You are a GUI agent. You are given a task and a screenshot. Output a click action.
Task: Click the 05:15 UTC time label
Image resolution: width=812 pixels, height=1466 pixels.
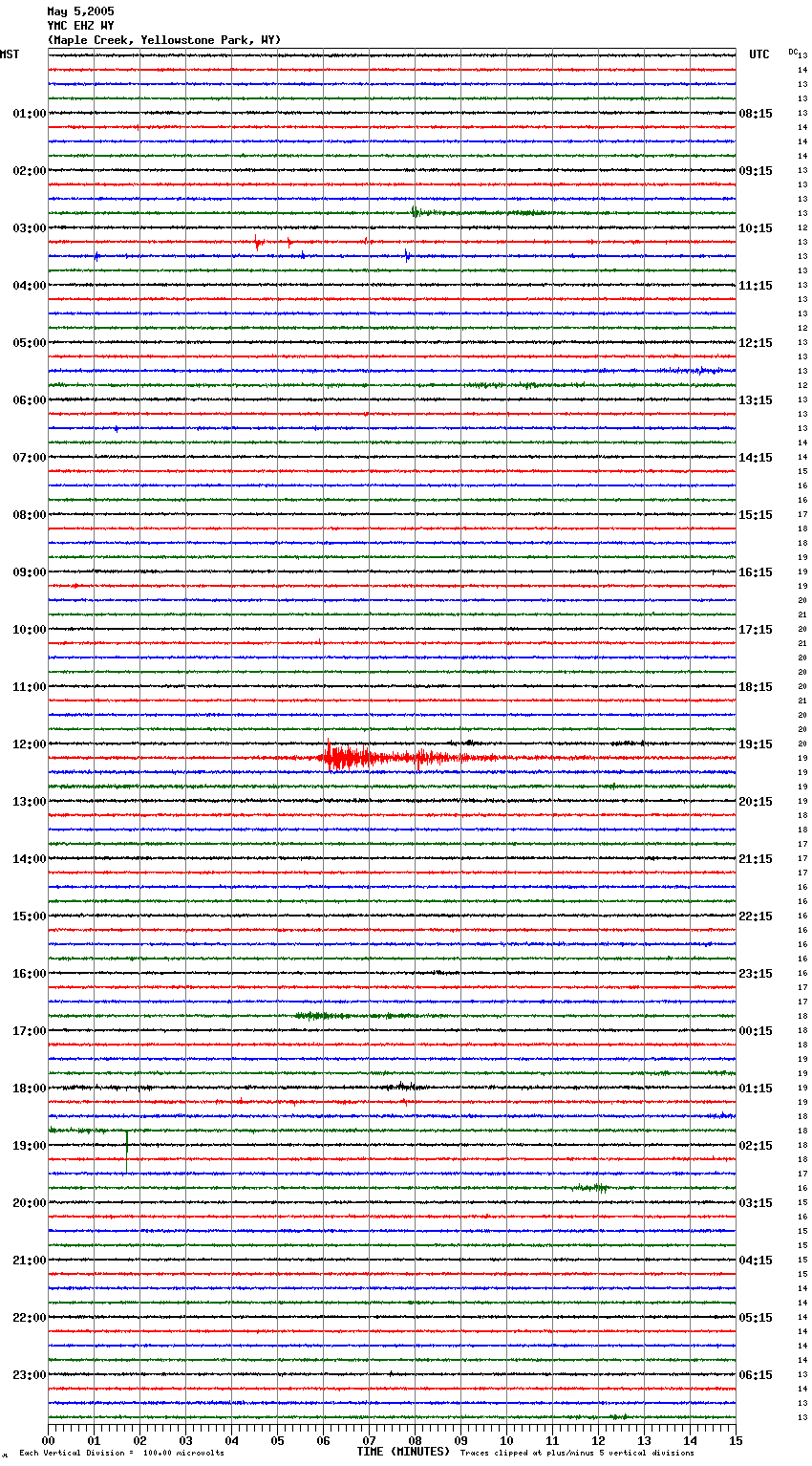point(756,1318)
